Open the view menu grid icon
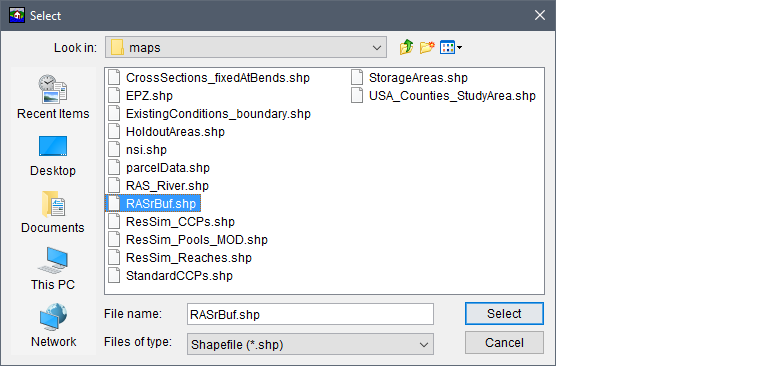 [x=447, y=48]
